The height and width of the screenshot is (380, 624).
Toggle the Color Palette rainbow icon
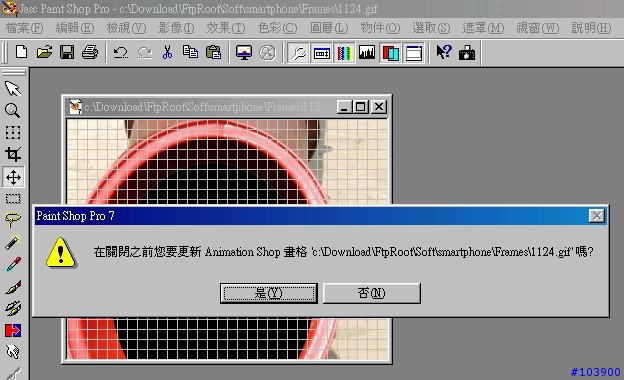tap(344, 53)
